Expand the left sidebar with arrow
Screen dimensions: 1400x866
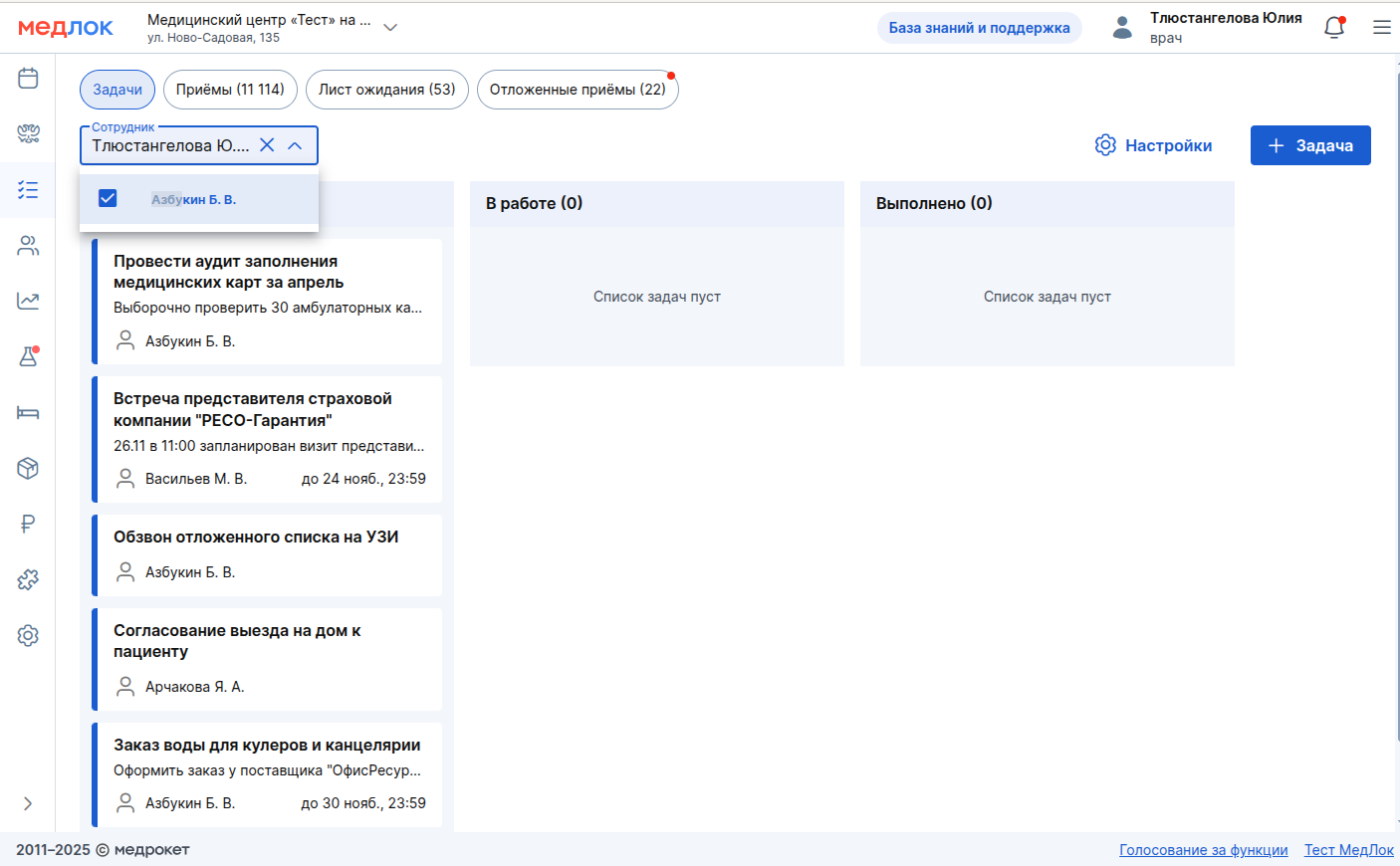pos(28,803)
